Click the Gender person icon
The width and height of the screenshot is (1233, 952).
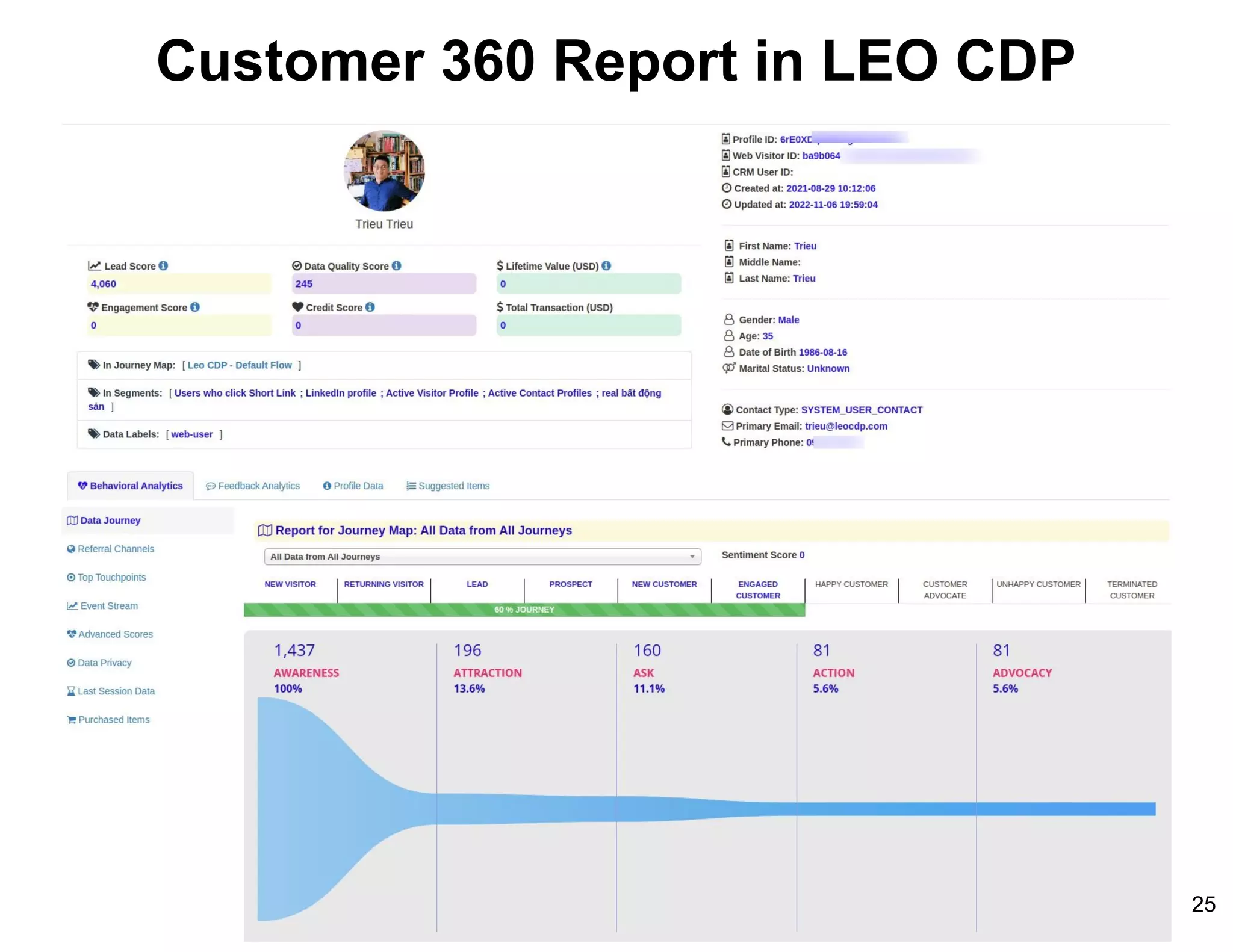(x=729, y=319)
